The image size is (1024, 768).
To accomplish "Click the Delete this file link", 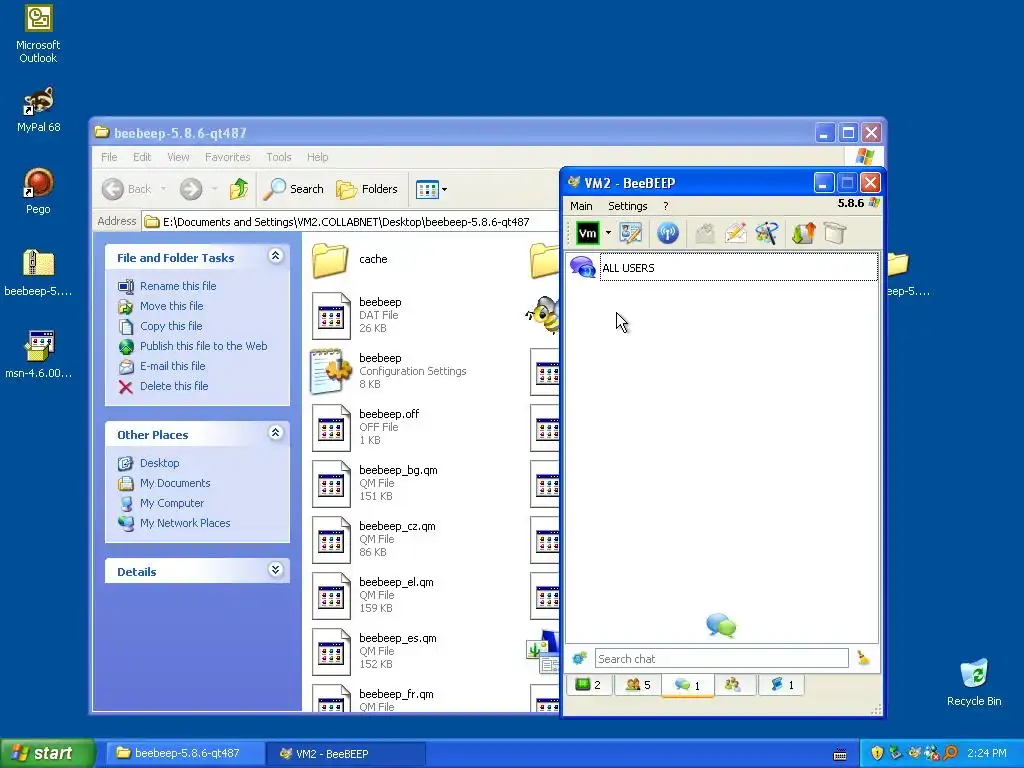I will [174, 386].
